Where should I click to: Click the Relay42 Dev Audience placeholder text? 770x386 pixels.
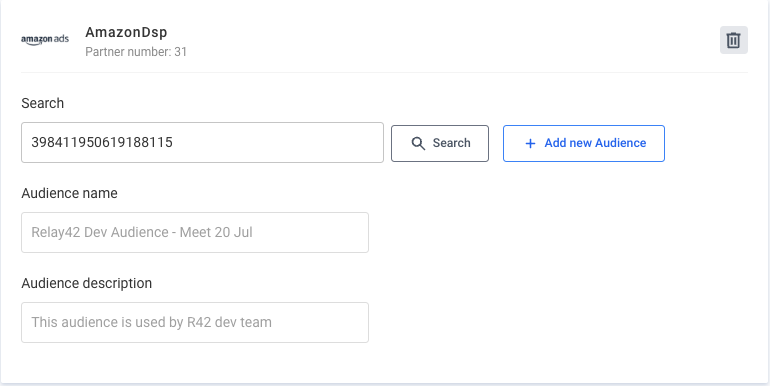click(x=142, y=232)
